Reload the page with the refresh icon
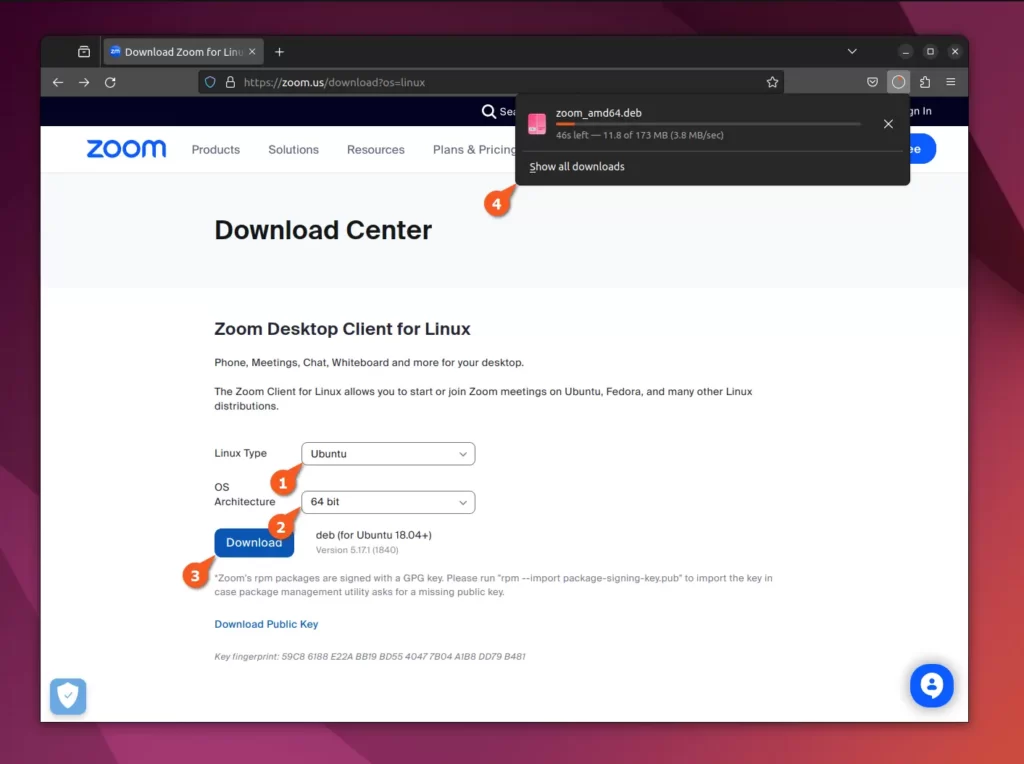This screenshot has height=764, width=1024. tap(110, 82)
